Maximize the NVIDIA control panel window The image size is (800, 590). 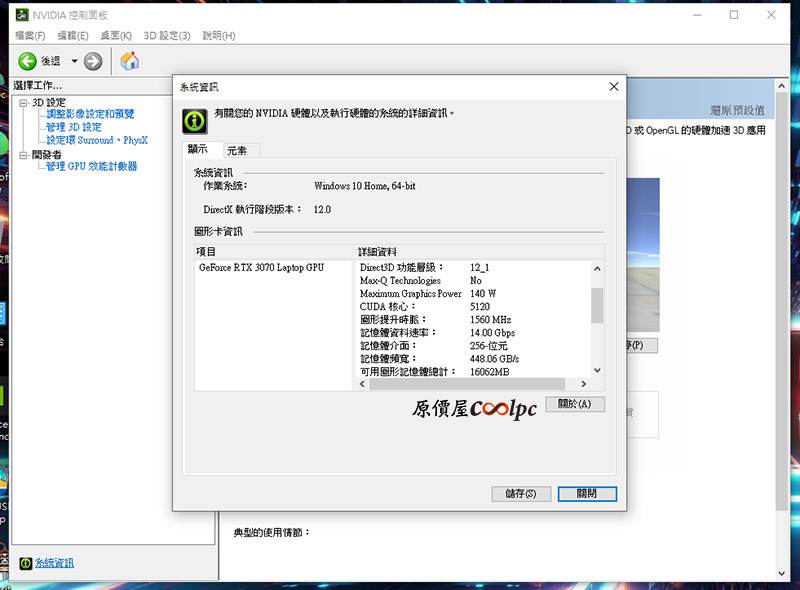tap(734, 15)
